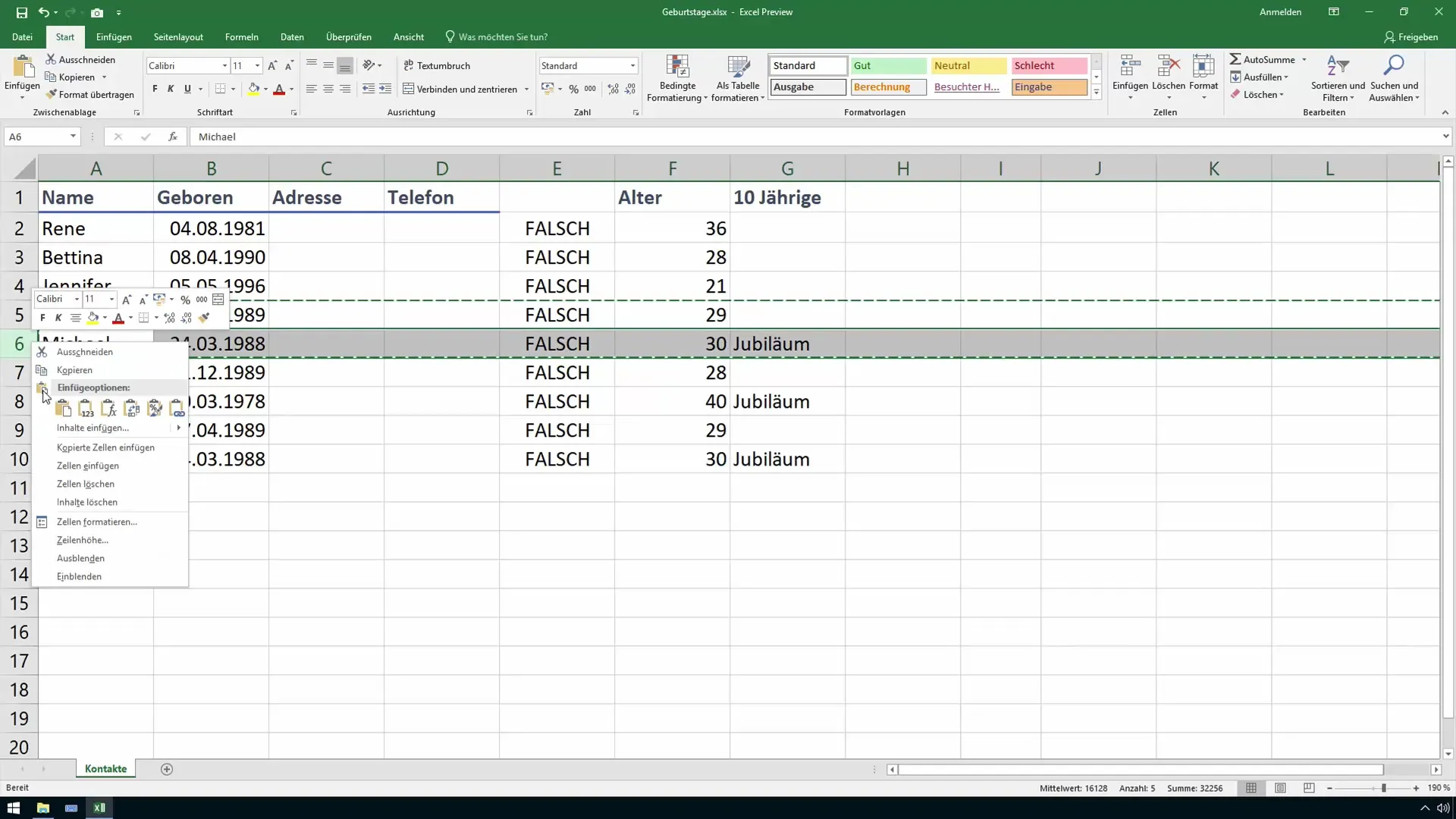Image resolution: width=1456 pixels, height=819 pixels.
Task: Switch to Normal view in status bar
Action: [x=1251, y=788]
